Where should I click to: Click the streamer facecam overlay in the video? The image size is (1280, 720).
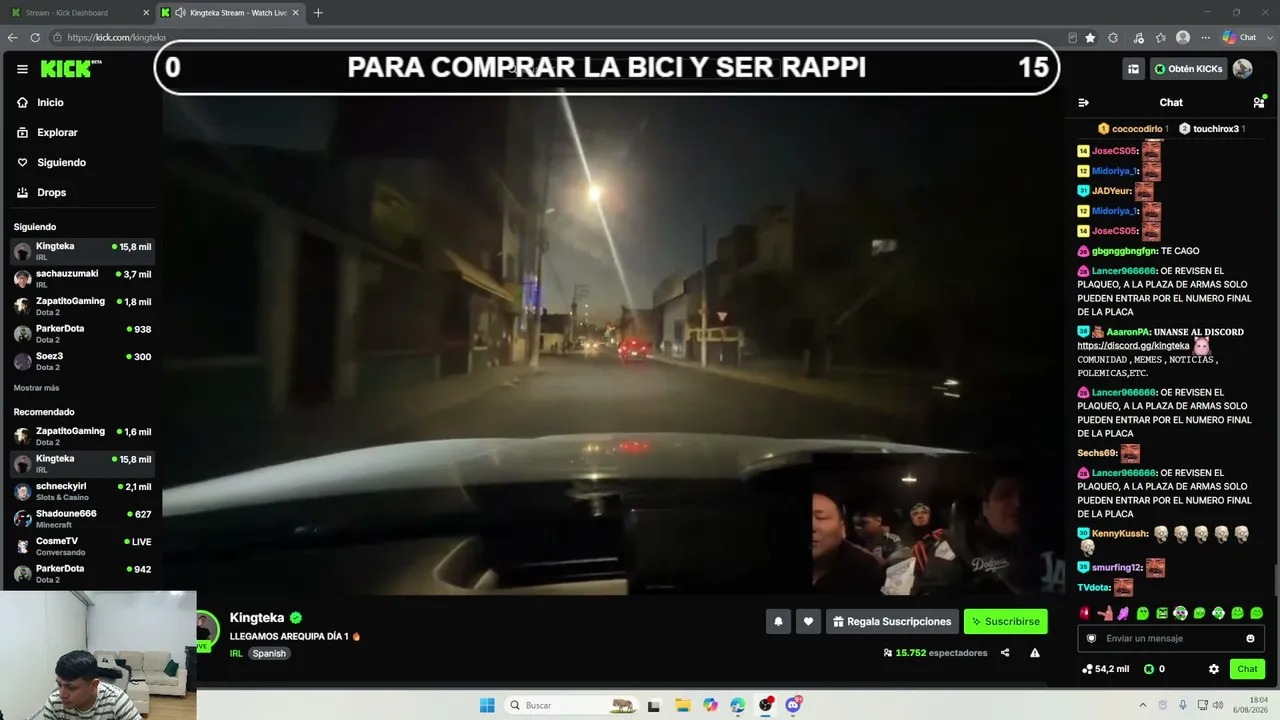click(x=937, y=524)
